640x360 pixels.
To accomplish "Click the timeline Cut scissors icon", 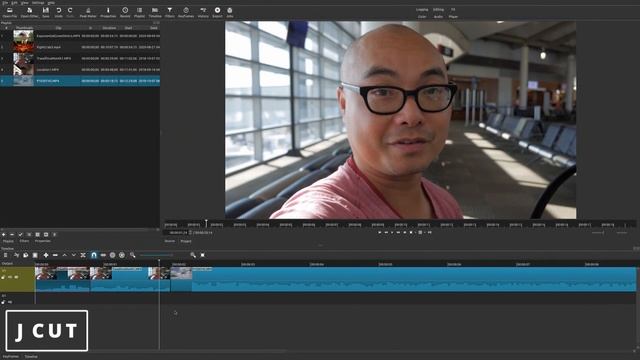I will pos(16,255).
